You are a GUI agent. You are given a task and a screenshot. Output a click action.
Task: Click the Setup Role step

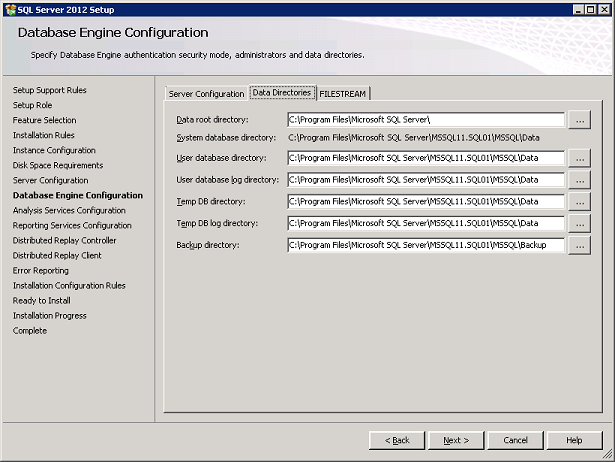click(x=32, y=105)
